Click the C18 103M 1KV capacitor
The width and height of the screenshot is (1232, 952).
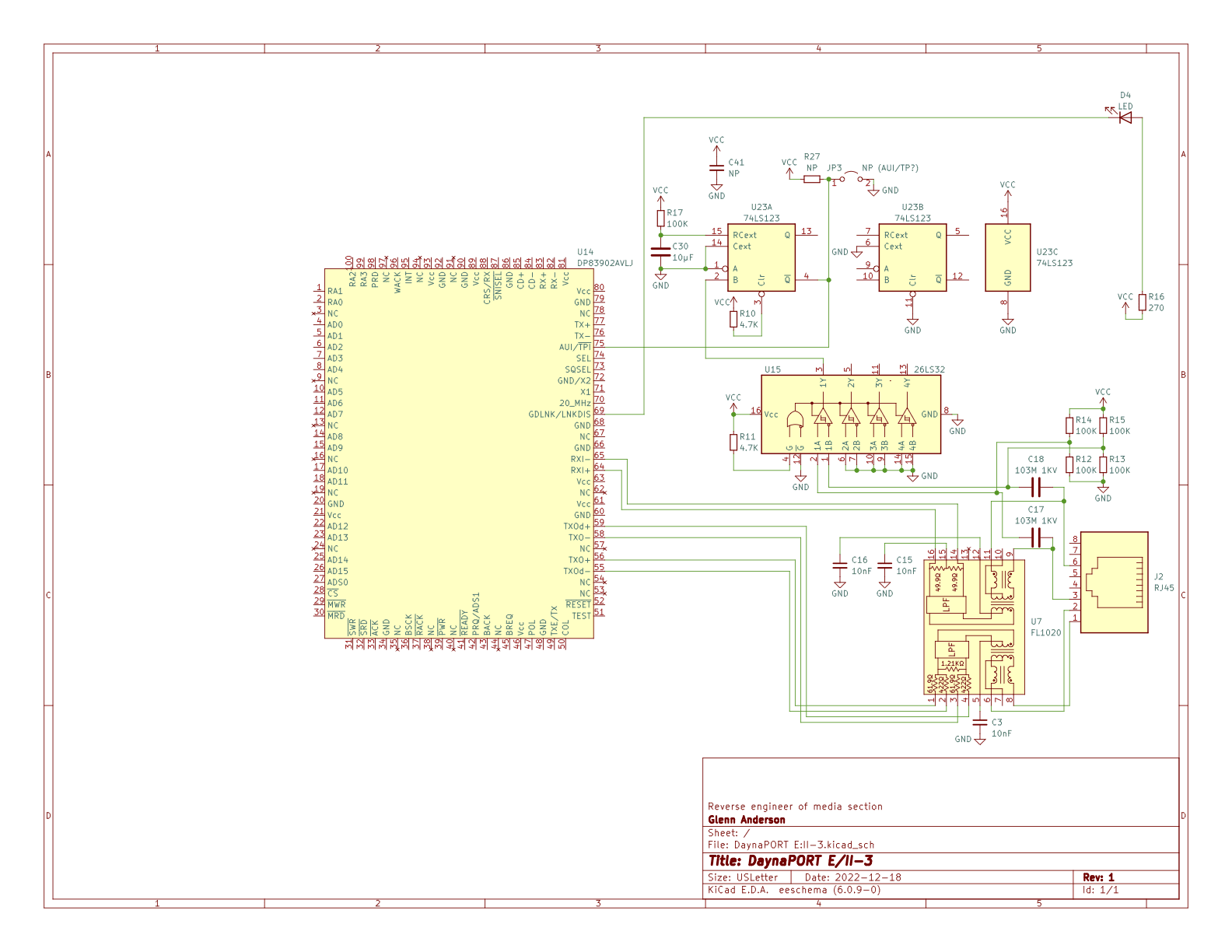click(x=1035, y=488)
